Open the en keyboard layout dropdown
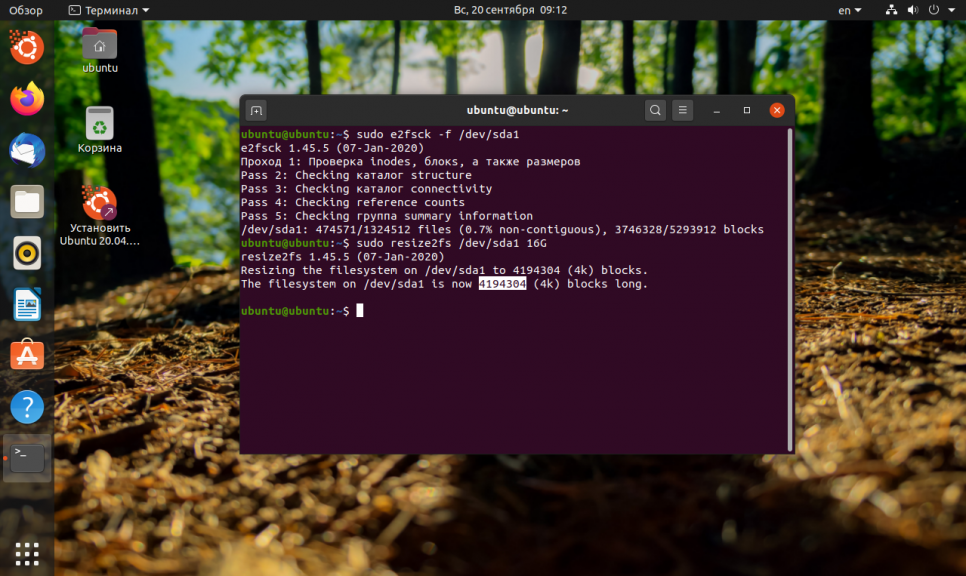966x576 pixels. pyautogui.click(x=850, y=10)
